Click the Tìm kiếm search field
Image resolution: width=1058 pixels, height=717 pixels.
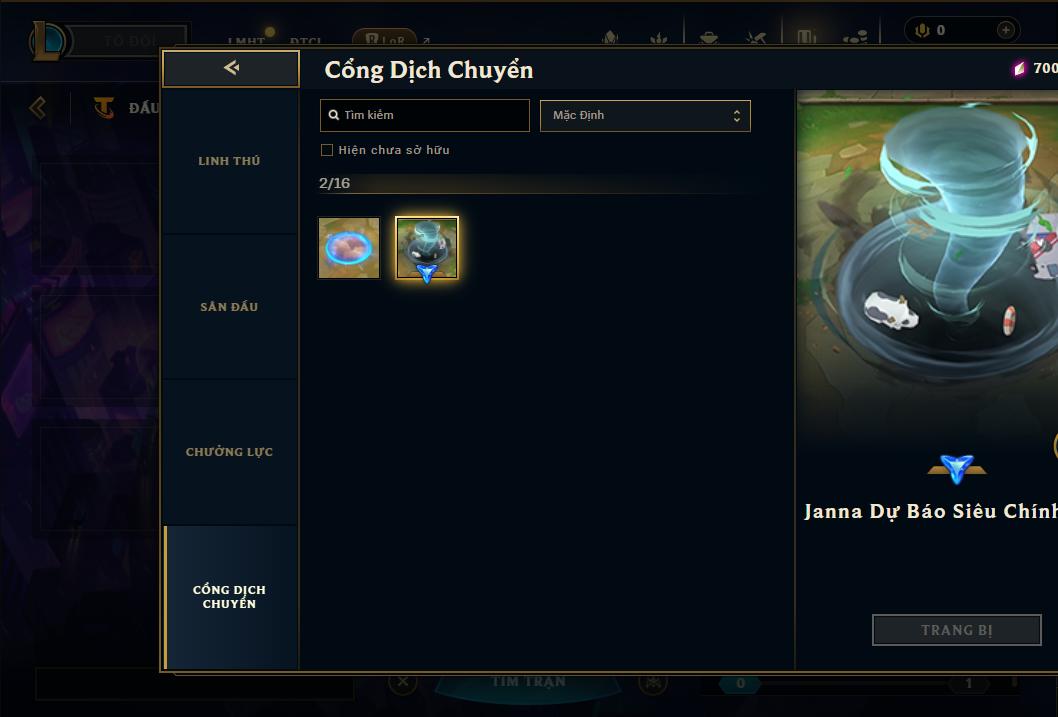[x=424, y=115]
